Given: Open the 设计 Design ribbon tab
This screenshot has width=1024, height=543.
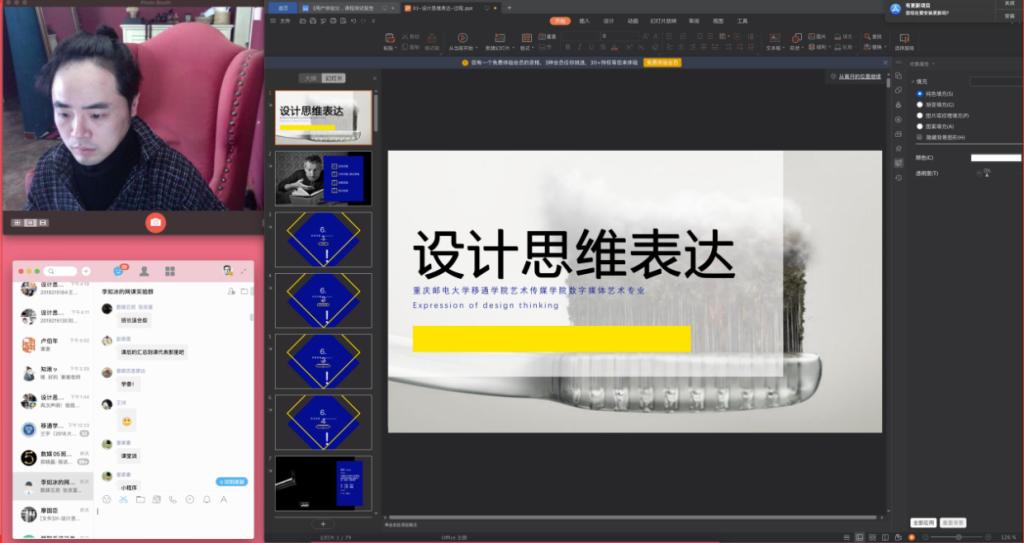Looking at the screenshot, I should tap(608, 20).
